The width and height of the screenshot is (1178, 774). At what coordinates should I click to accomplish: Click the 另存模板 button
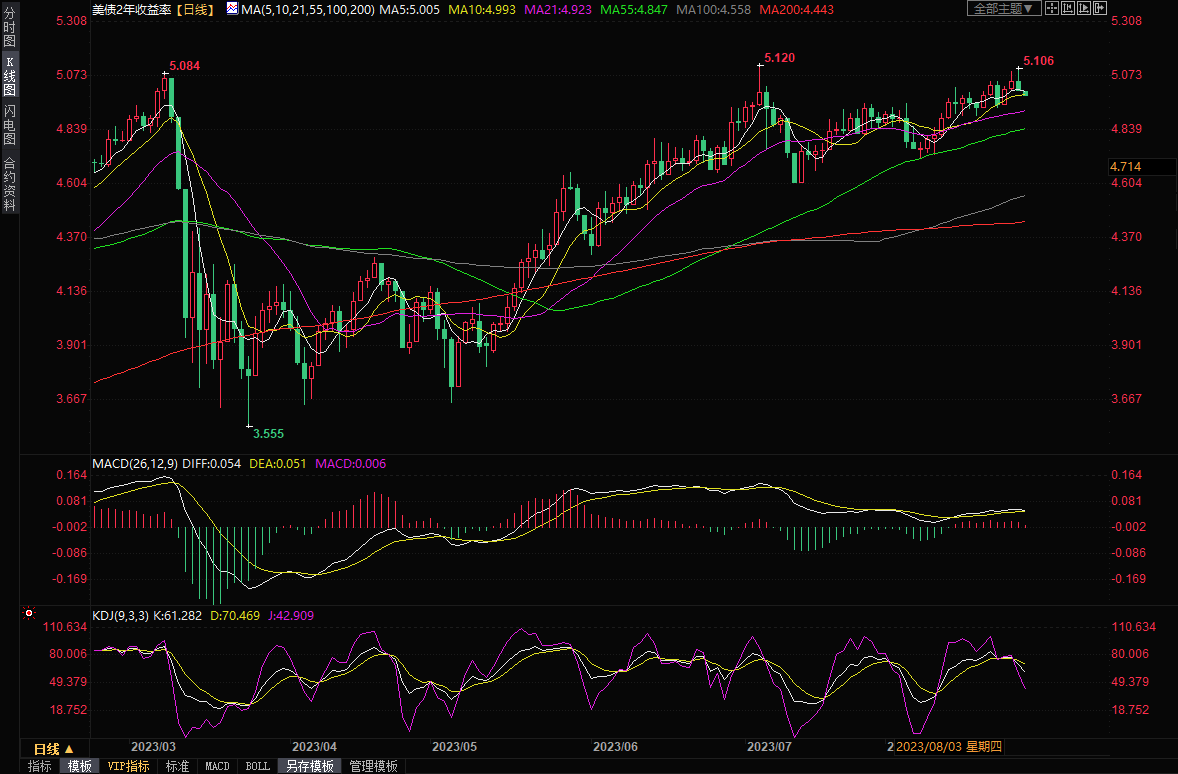tap(310, 766)
